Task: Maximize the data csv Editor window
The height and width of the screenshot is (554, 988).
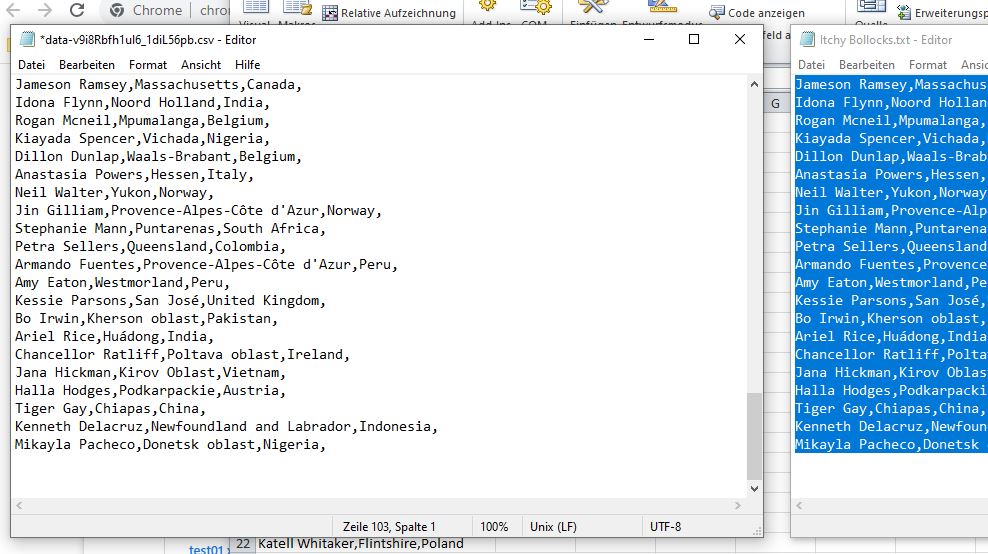Action: click(x=694, y=39)
